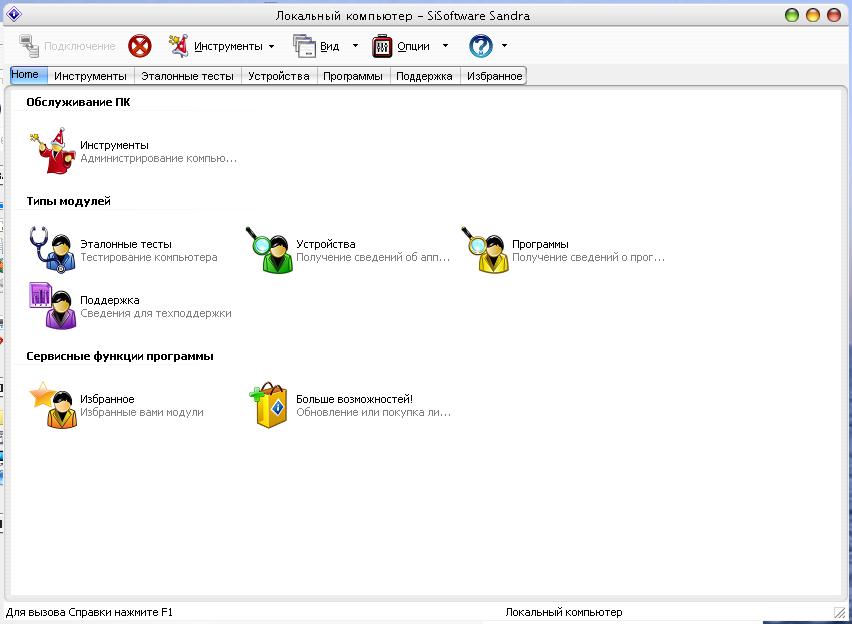
Task: Click the status bar F1 help hint text
Action: tap(89, 613)
